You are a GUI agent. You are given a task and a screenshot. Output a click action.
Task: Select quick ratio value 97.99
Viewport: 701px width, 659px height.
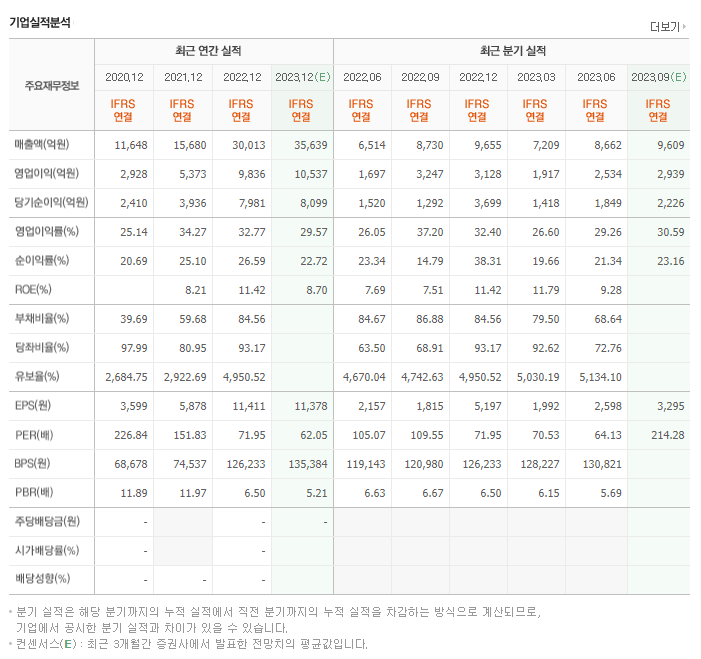[134, 348]
